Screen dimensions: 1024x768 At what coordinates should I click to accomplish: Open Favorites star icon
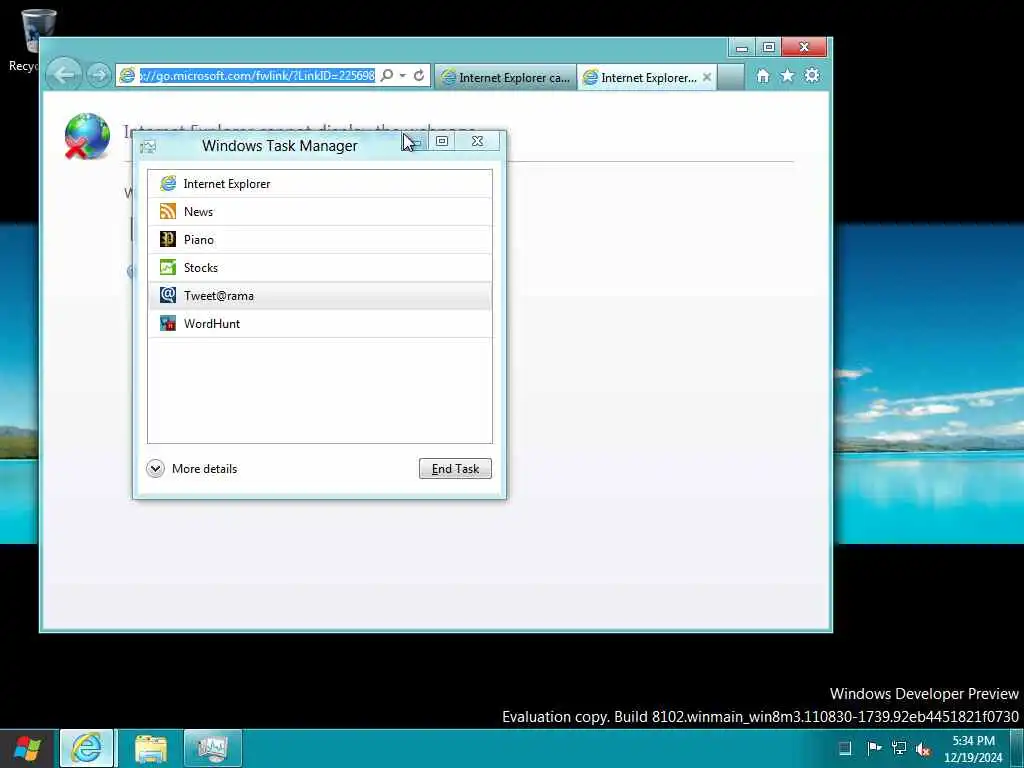point(788,76)
